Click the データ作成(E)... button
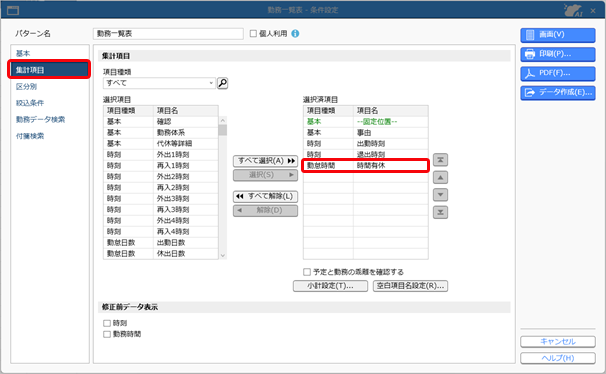 pos(558,93)
